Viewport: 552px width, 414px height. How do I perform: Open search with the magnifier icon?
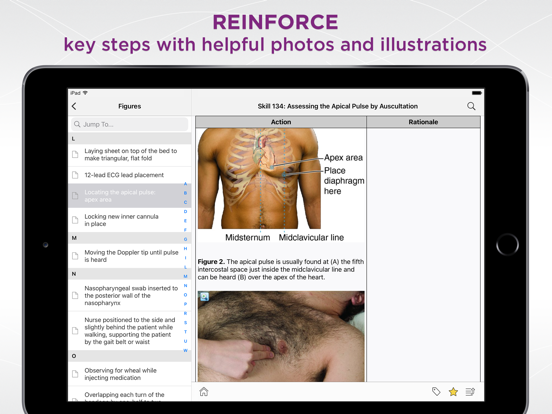pos(471,106)
